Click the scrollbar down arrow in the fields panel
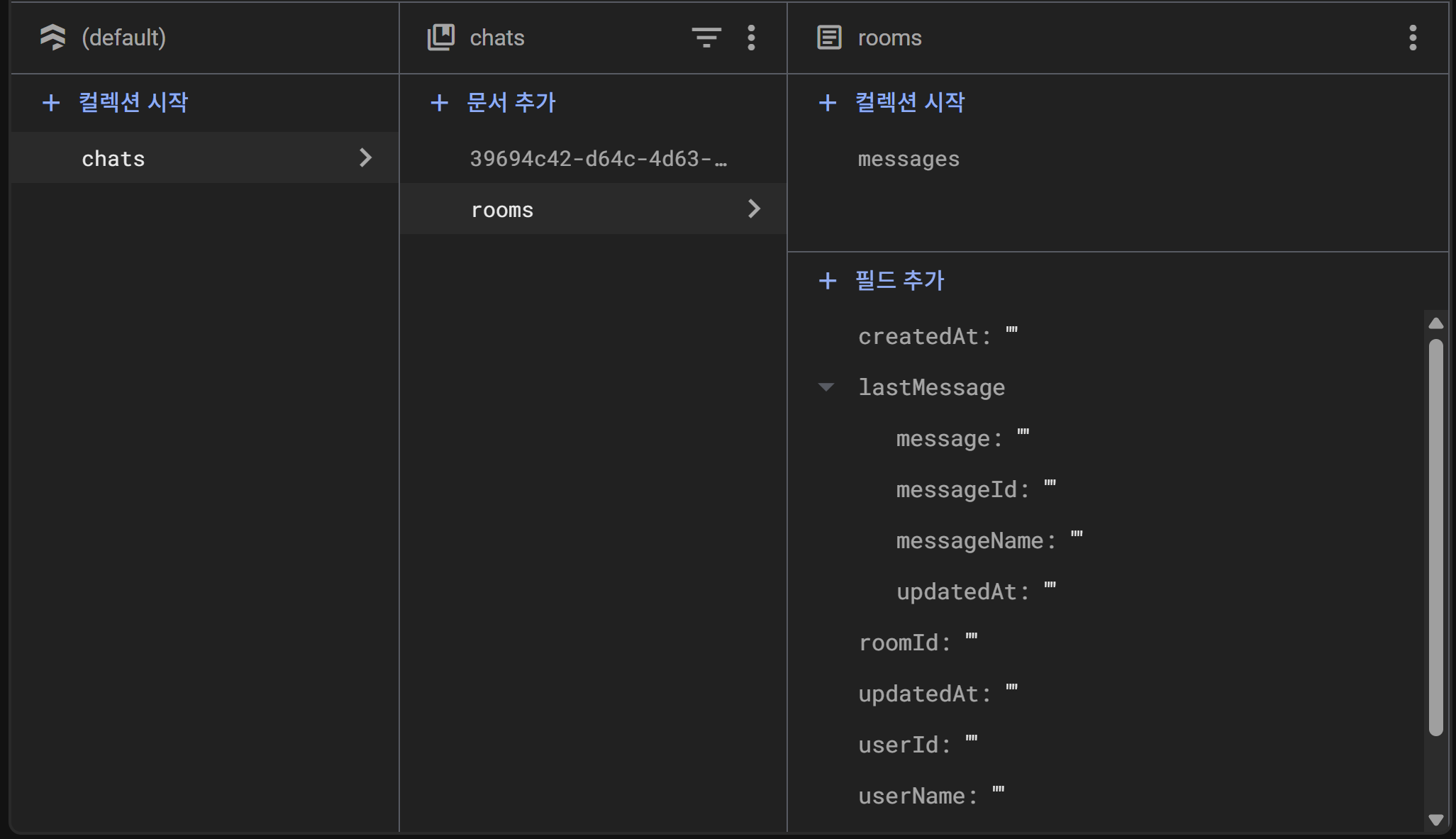Viewport: 1456px width, 839px height. (x=1435, y=820)
